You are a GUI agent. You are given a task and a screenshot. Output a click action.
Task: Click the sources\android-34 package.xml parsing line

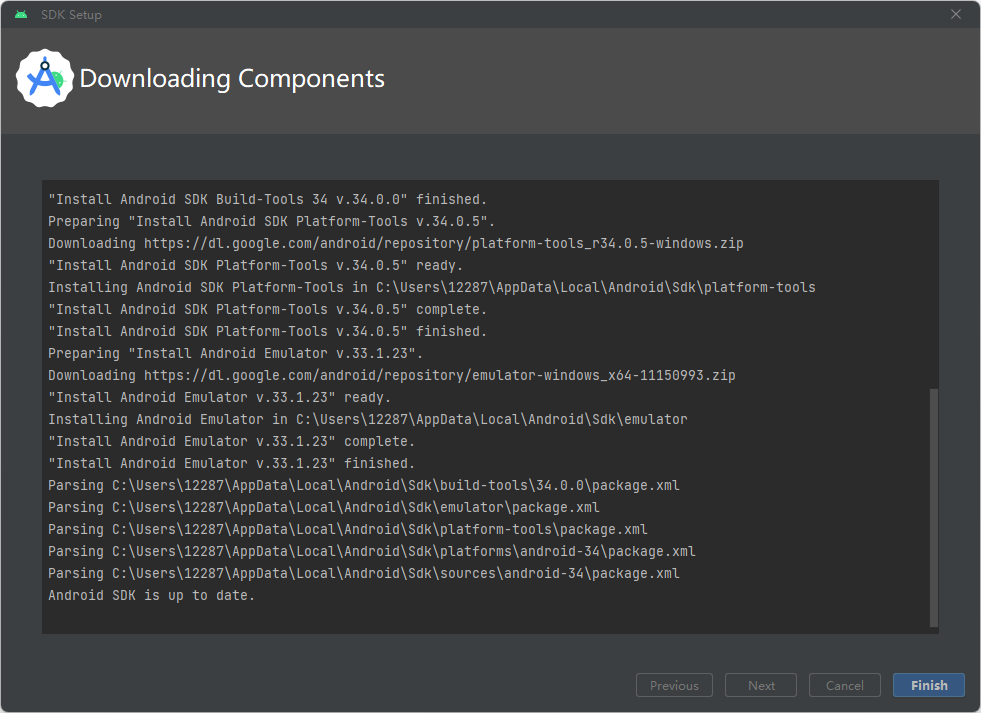[363, 574]
